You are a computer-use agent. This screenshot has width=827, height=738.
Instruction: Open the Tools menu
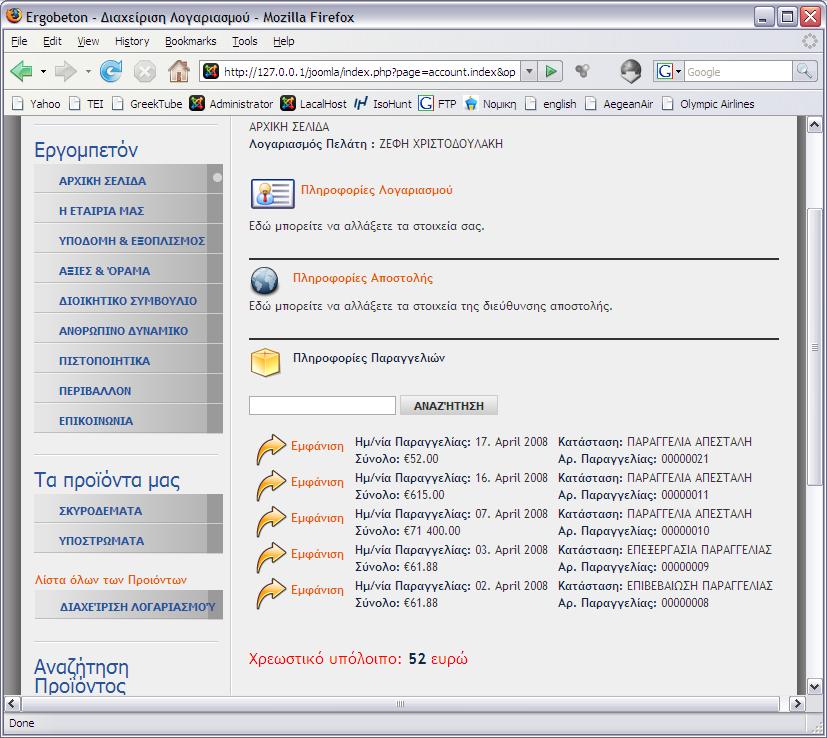click(245, 41)
